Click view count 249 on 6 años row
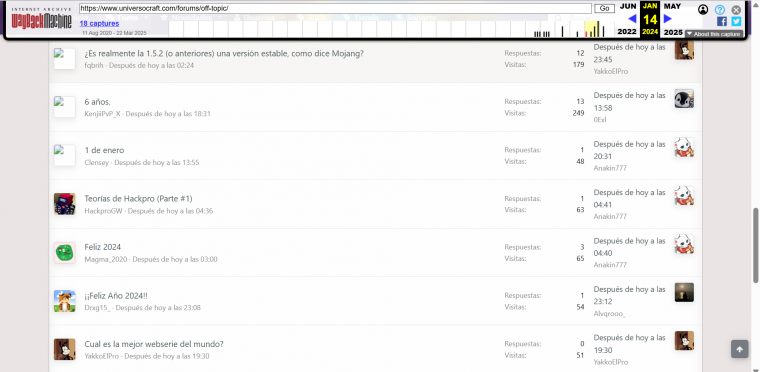Screen dimensions: 760x372 (x=578, y=113)
